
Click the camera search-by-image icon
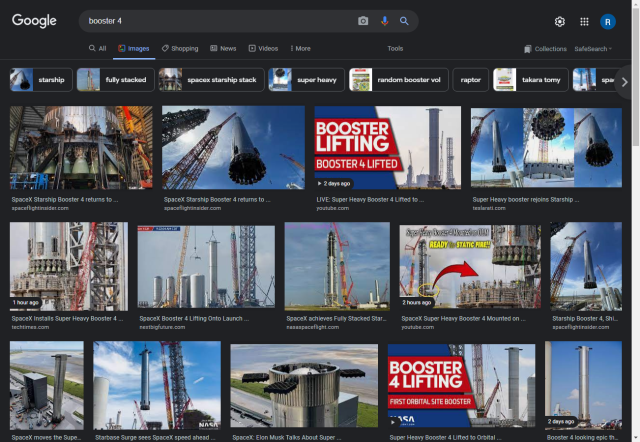click(x=363, y=21)
